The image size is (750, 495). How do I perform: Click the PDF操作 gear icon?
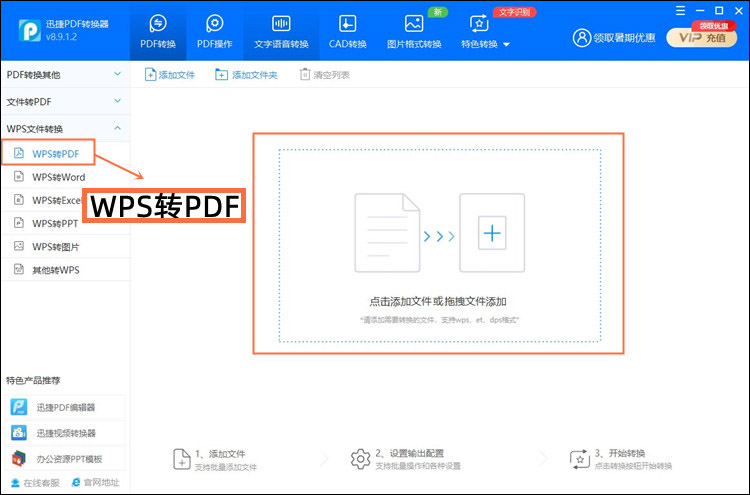pyautogui.click(x=215, y=23)
